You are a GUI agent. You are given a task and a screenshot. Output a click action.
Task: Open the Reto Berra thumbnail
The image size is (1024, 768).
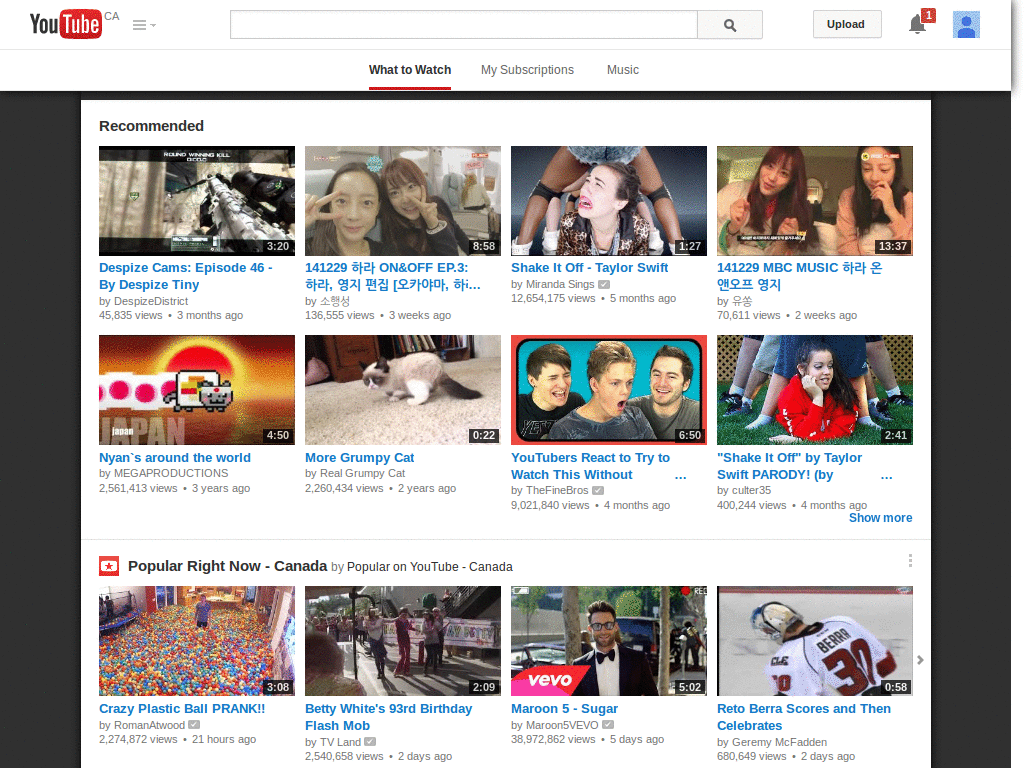[814, 641]
